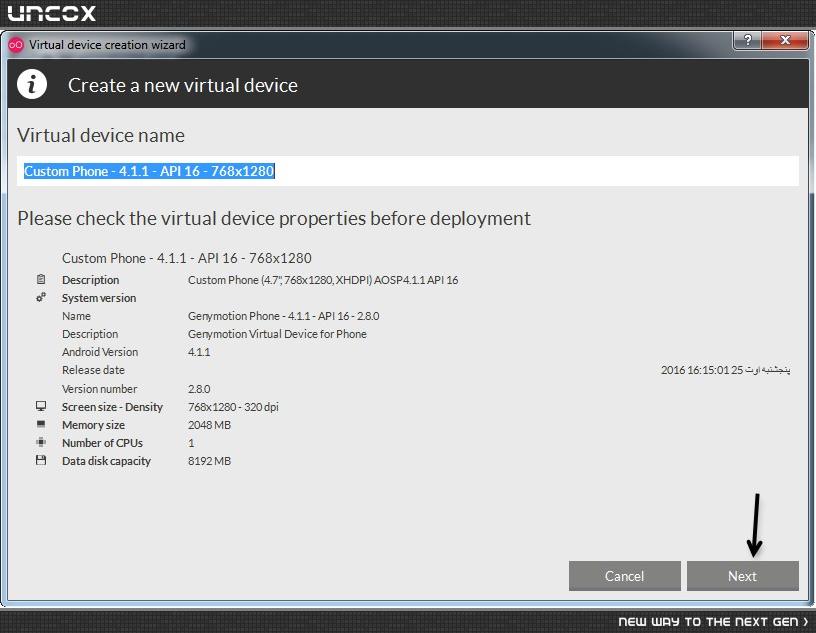816x633 pixels.
Task: Focus the Virtual device name input field
Action: [408, 171]
